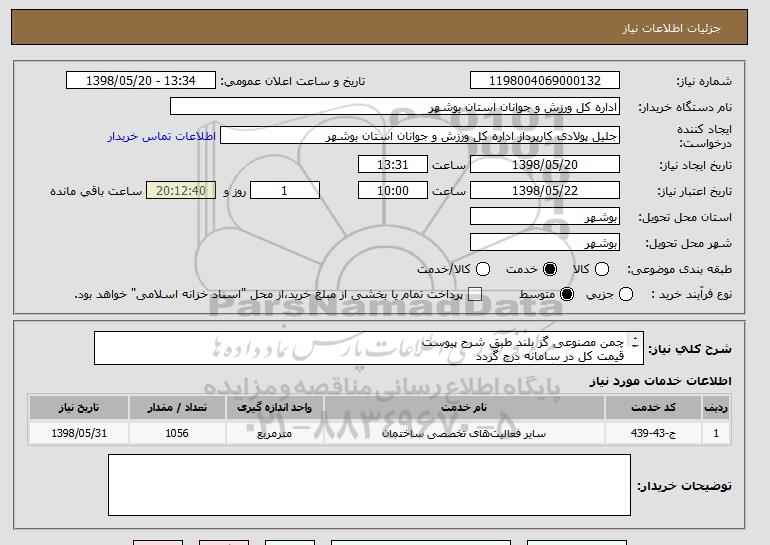Screen dimensions: 770x545
Task: Click the تعداد / مقدار column header
Action: point(177,408)
